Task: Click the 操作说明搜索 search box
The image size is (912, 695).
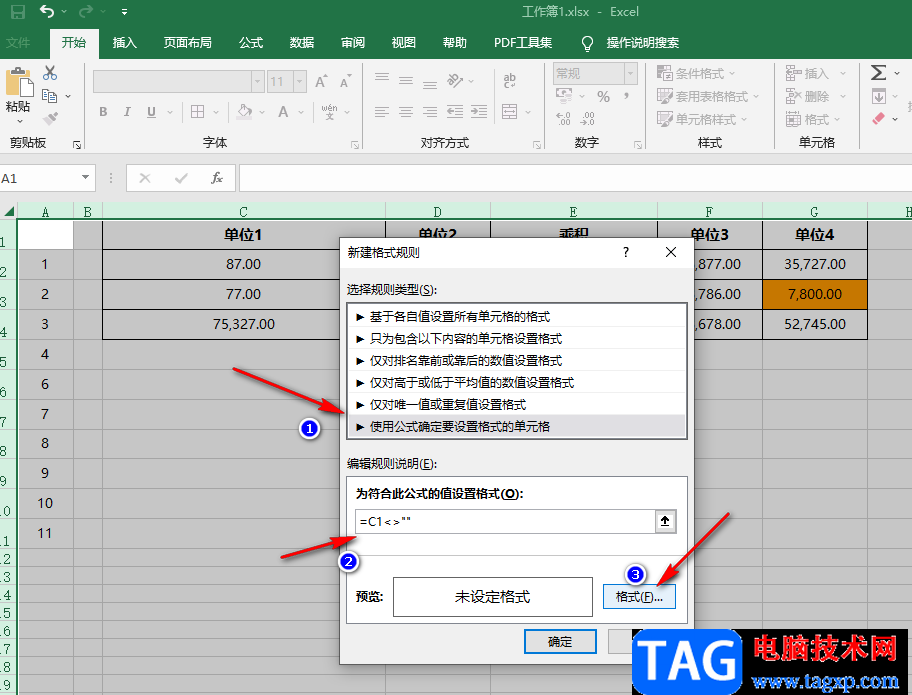Action: [643, 43]
